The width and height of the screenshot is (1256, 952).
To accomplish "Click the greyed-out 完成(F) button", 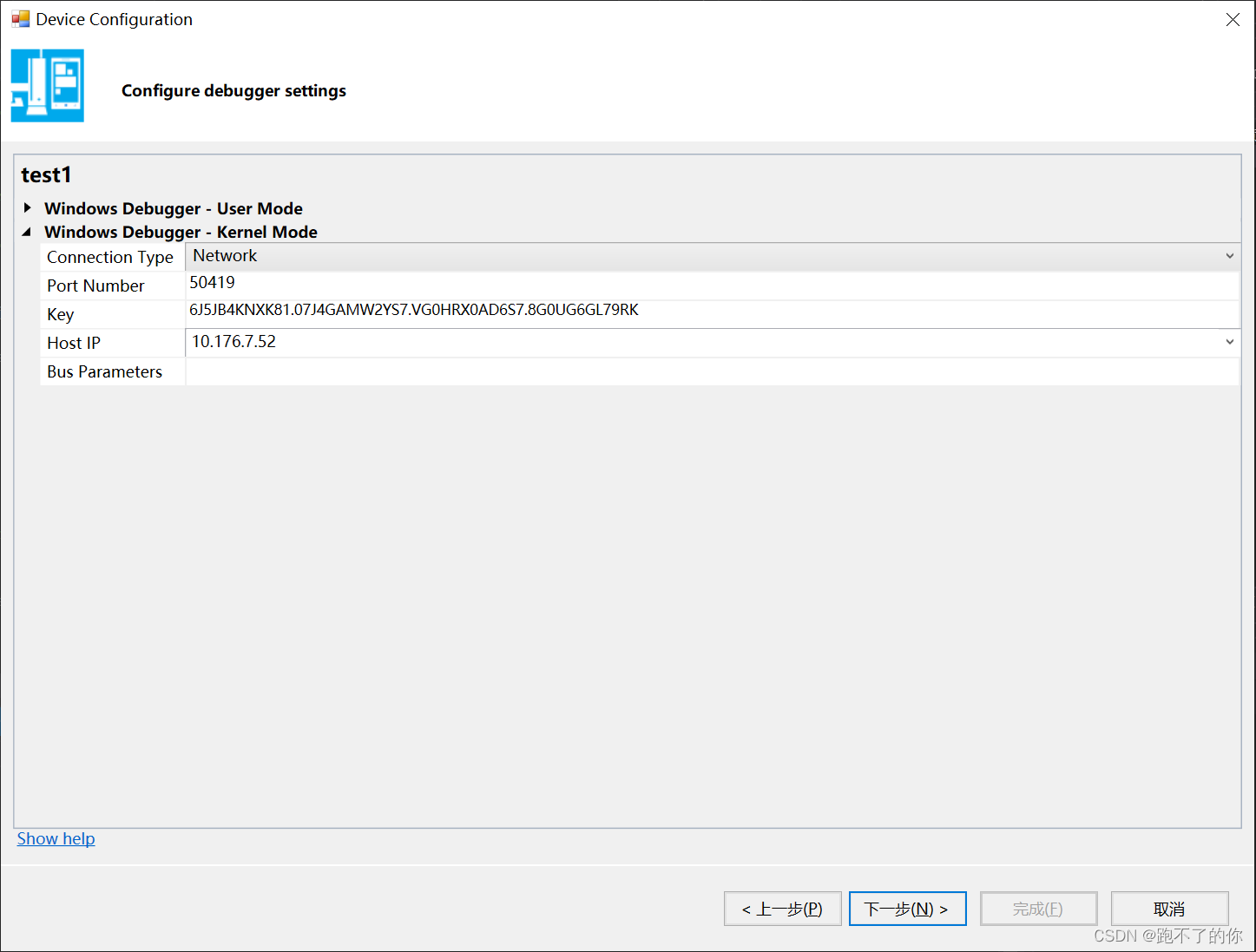I will (x=1039, y=909).
